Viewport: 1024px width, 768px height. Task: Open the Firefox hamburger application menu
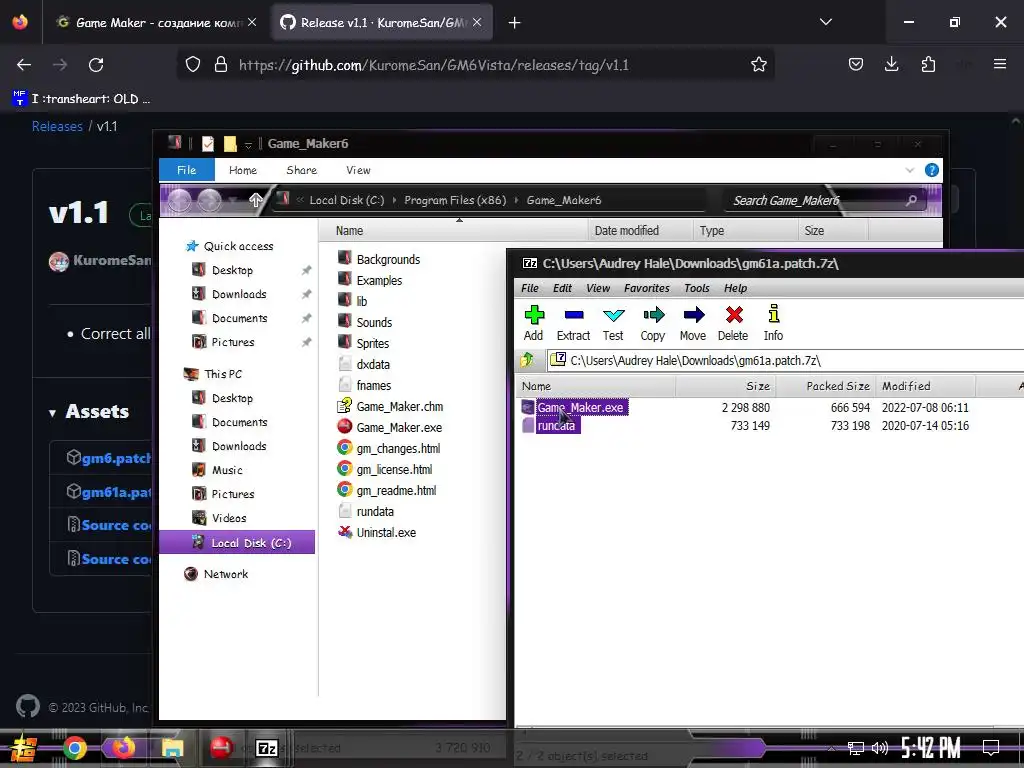(x=1000, y=65)
